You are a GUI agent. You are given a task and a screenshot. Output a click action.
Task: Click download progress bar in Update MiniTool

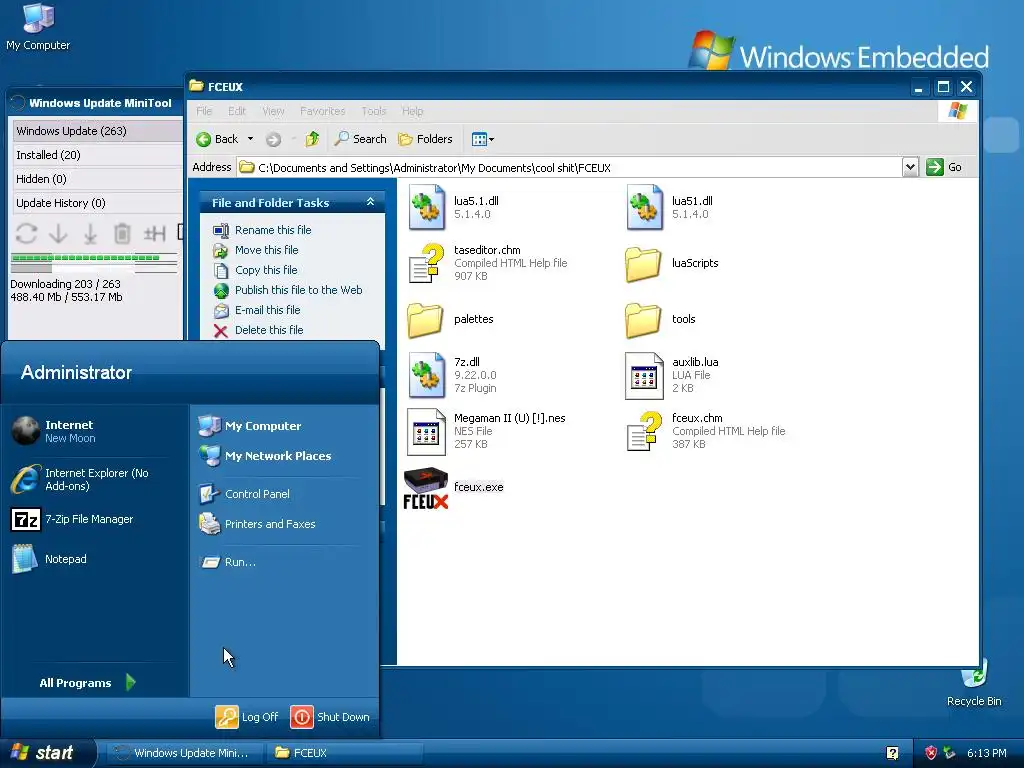[94, 258]
